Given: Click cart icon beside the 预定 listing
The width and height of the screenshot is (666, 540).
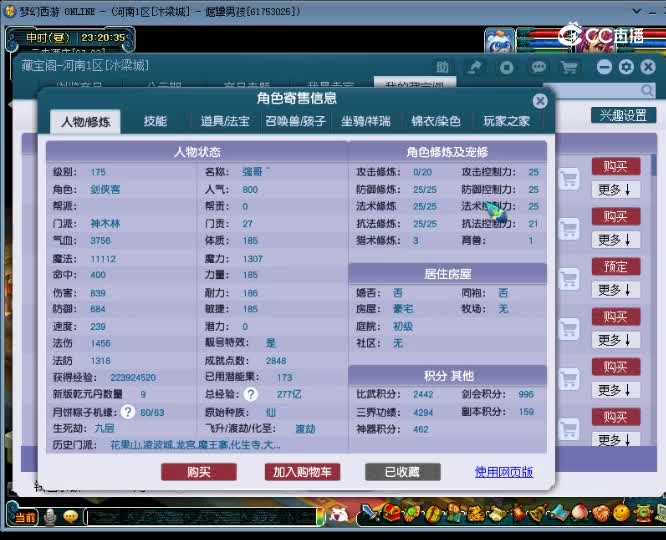Looking at the screenshot, I should 569,279.
